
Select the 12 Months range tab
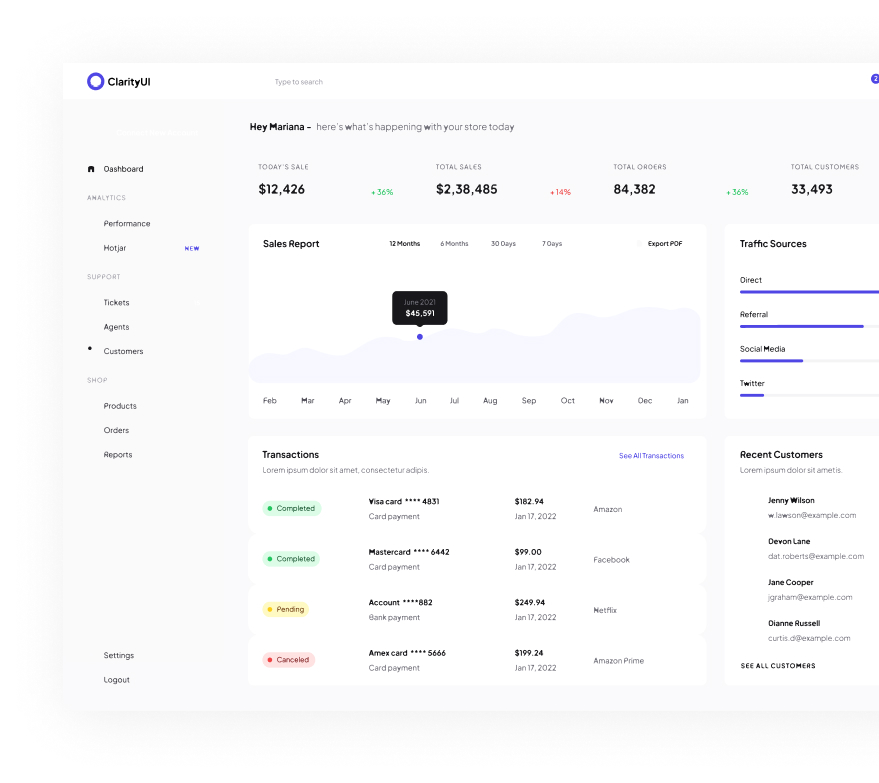[x=405, y=244]
